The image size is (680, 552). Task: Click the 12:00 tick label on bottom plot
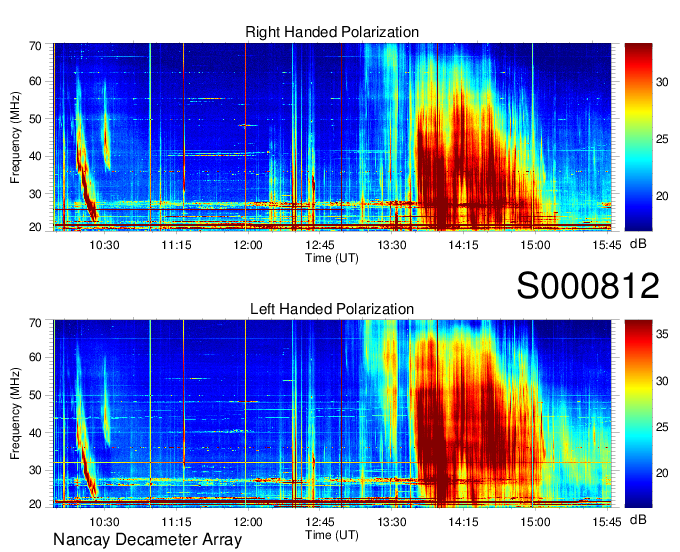point(248,522)
